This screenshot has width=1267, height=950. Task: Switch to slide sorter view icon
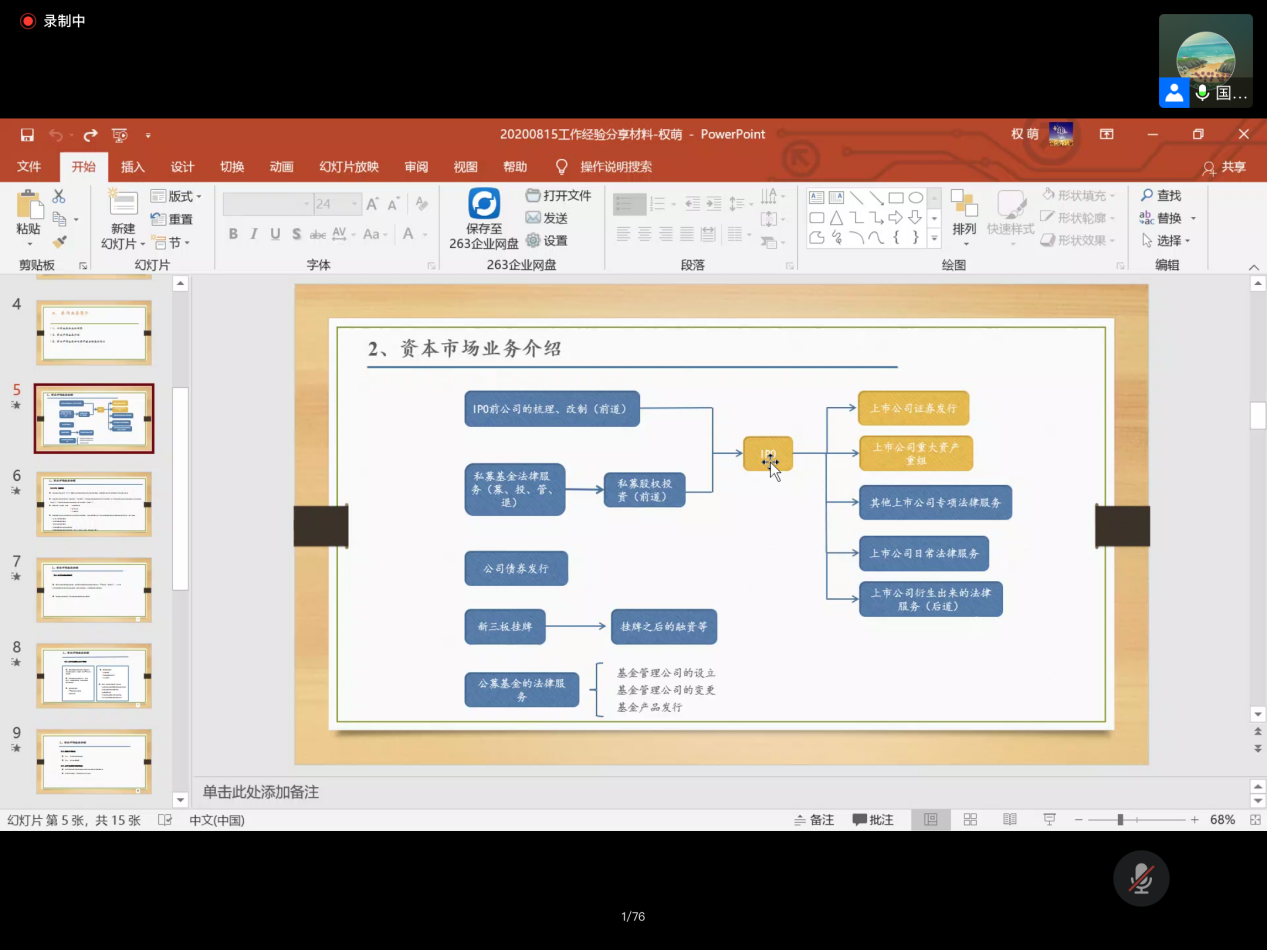click(970, 820)
